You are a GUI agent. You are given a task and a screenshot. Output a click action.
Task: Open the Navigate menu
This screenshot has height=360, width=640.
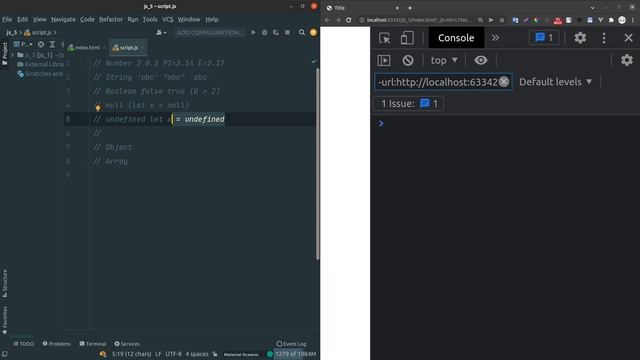coord(63,20)
